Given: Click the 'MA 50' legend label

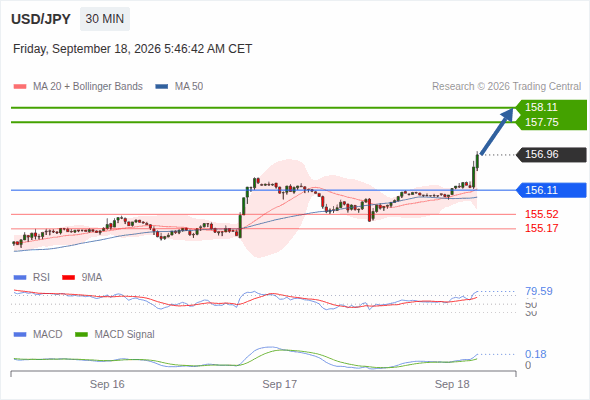Looking at the screenshot, I should pos(189,87).
